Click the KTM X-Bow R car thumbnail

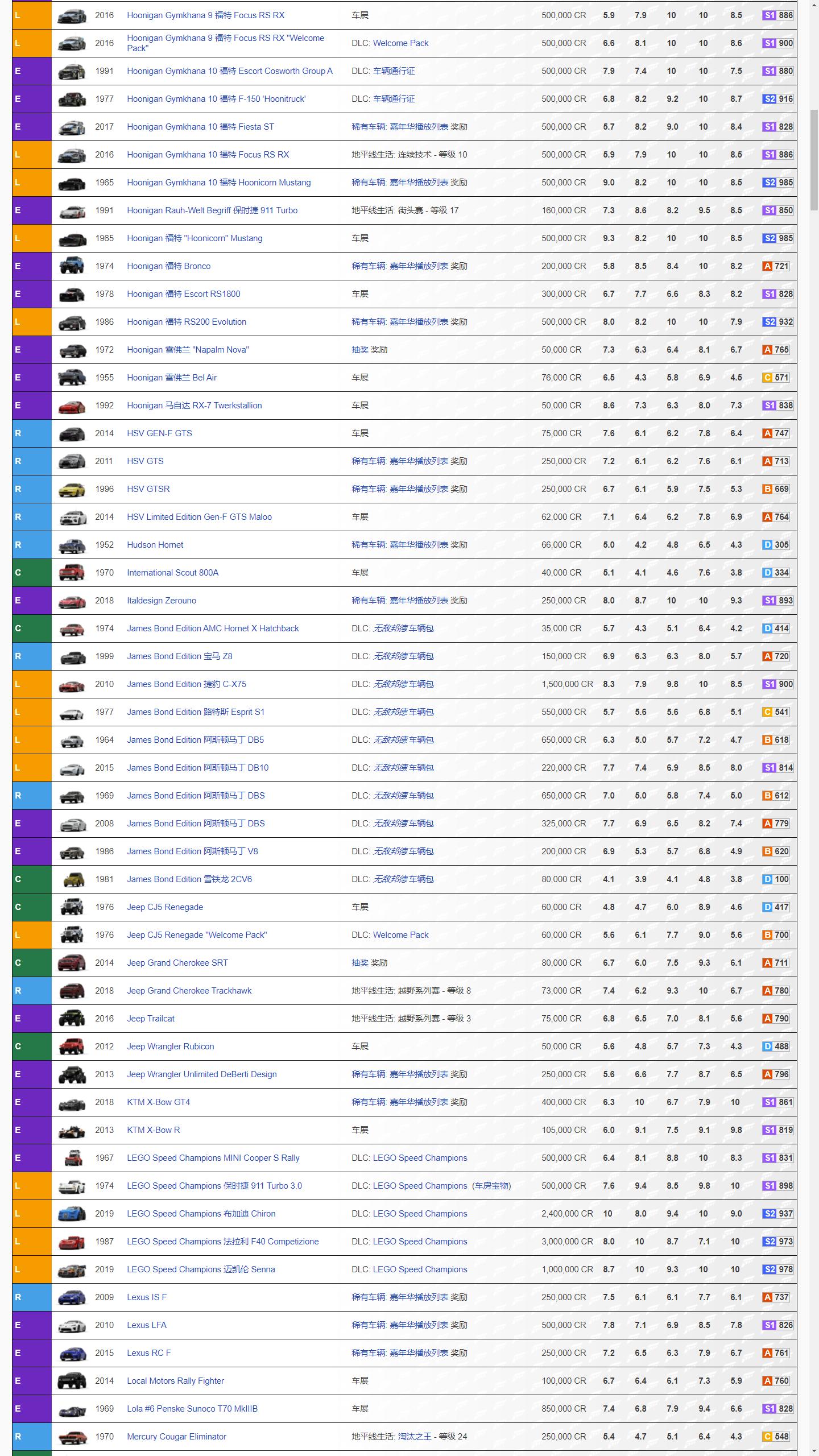pos(72,1130)
